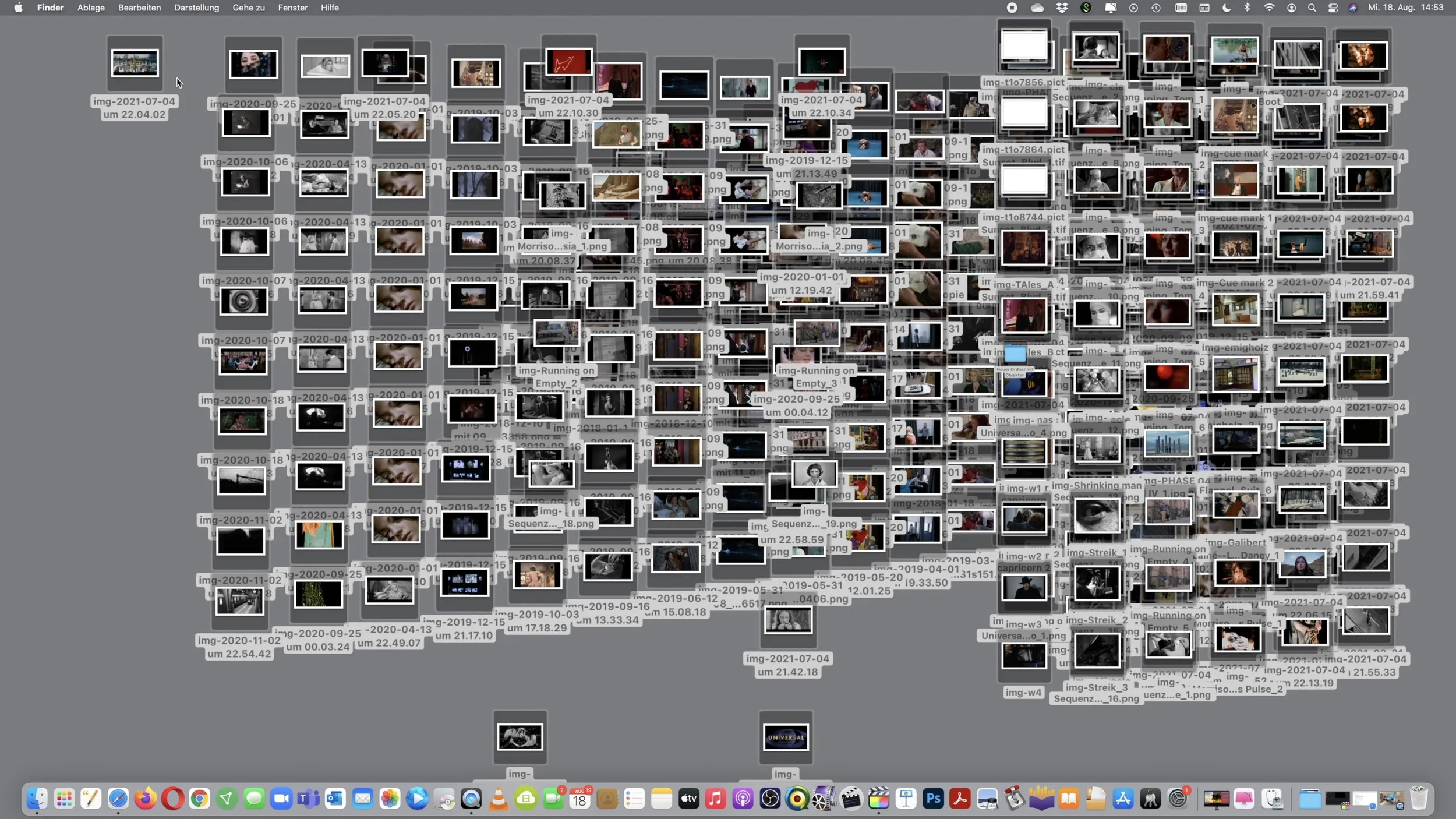Image resolution: width=1456 pixels, height=819 pixels.
Task: Open the Ablage menu
Action: [91, 8]
